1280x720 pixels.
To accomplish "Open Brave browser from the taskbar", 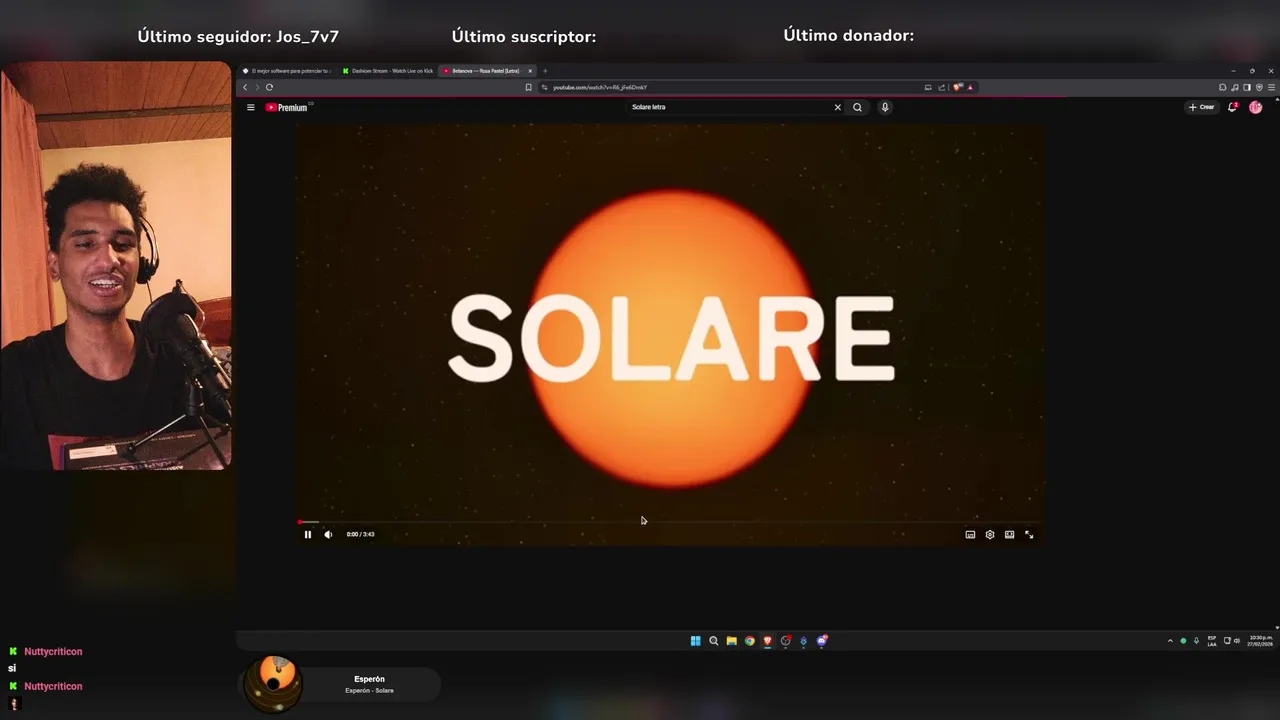I will click(x=767, y=641).
